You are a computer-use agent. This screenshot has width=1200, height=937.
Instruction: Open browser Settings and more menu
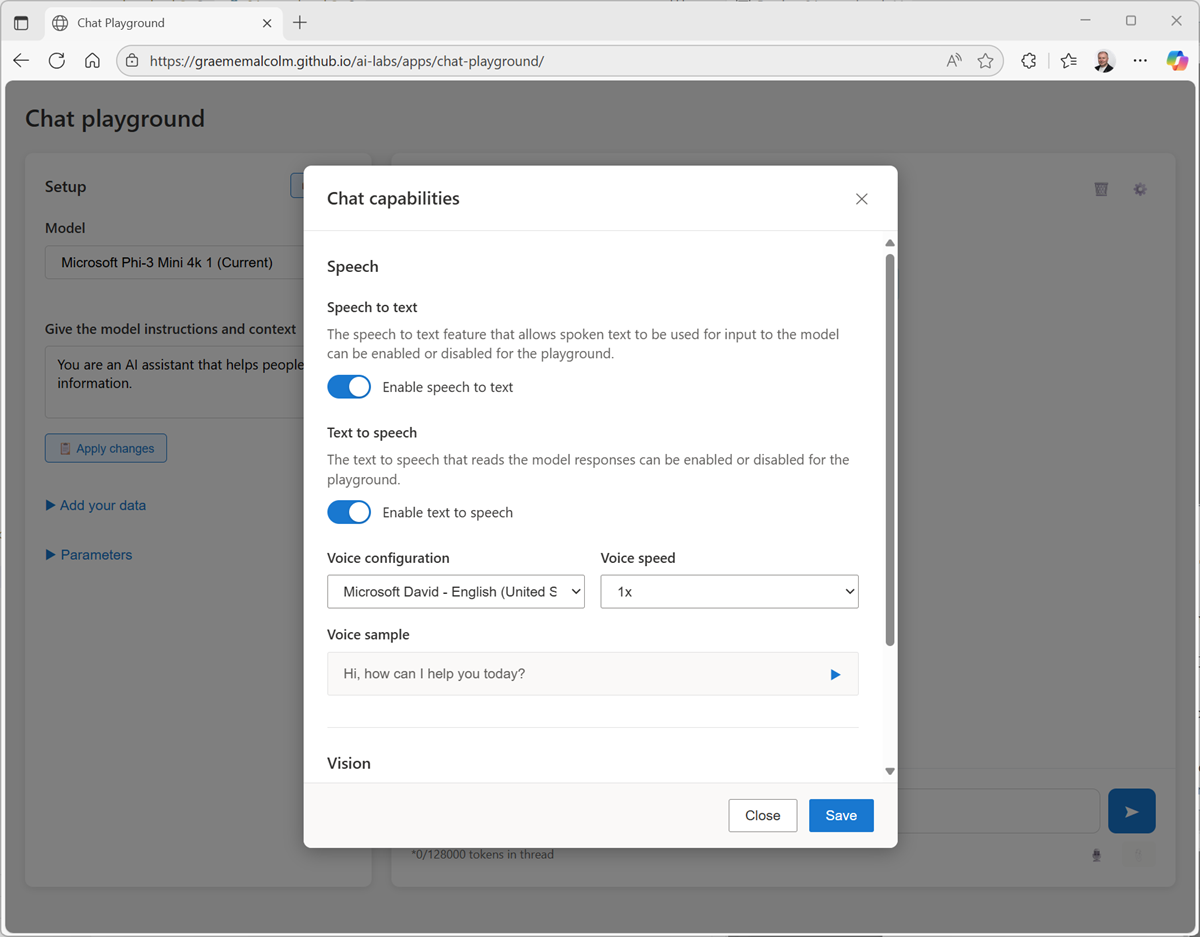(1140, 61)
